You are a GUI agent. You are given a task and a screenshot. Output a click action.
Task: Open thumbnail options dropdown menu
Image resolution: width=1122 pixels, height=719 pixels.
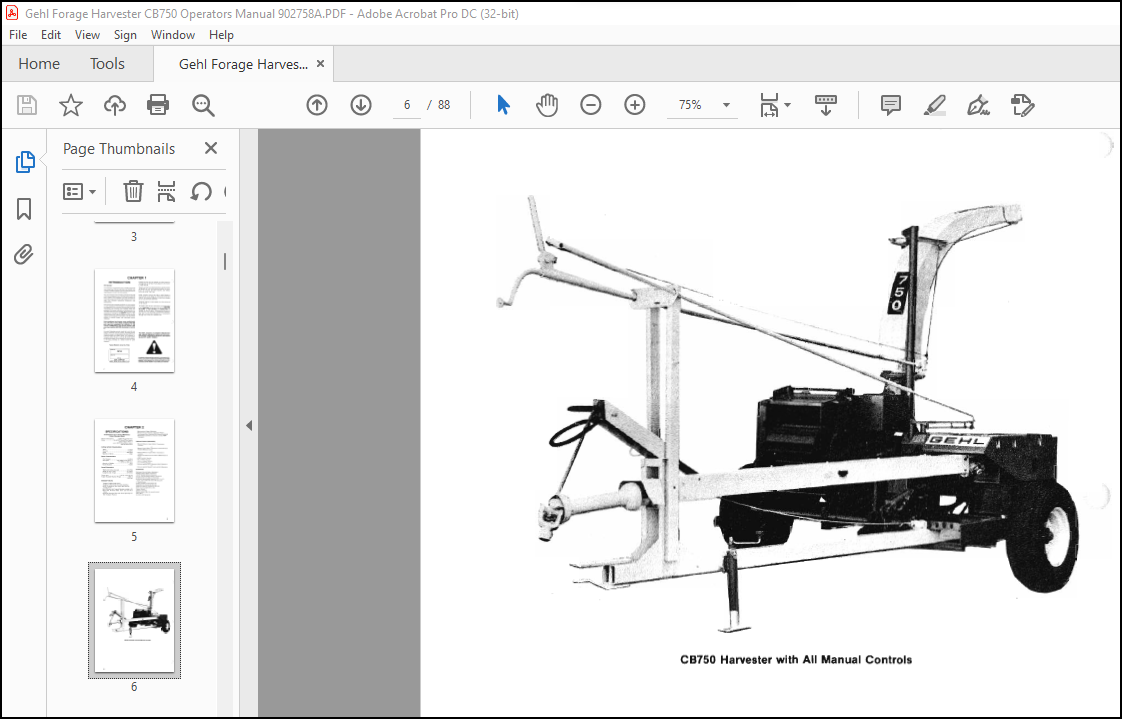pyautogui.click(x=79, y=191)
